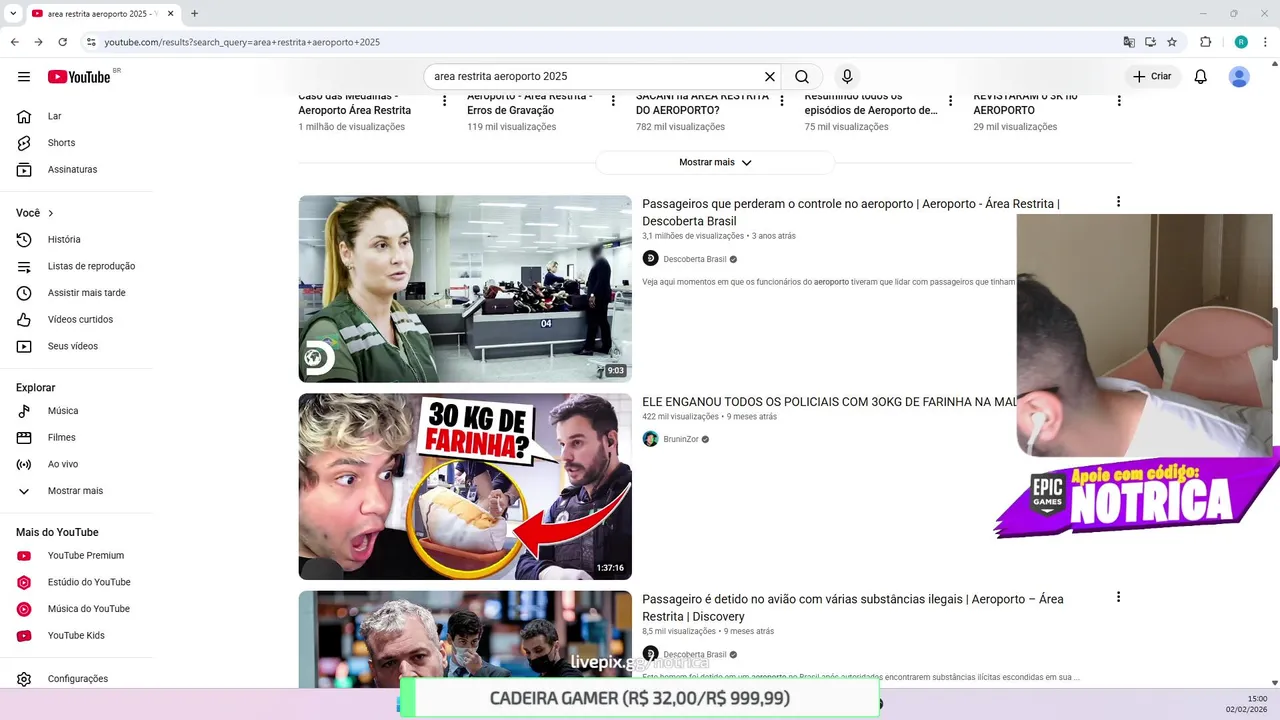The image size is (1280, 720).
Task: Bookmark this page with star
Action: pyautogui.click(x=1172, y=42)
